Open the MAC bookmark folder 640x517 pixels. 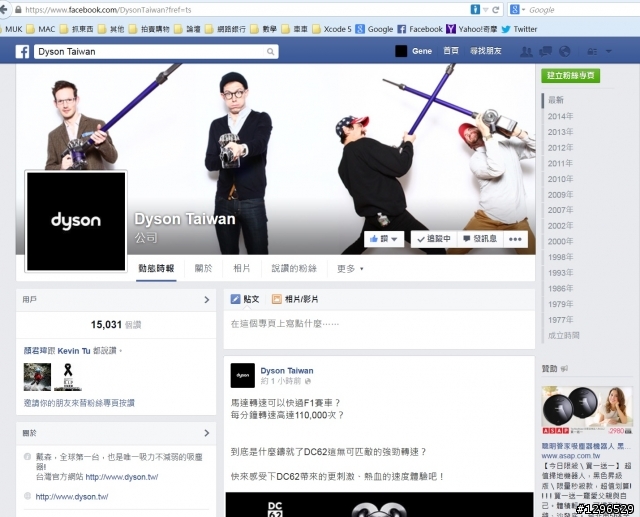click(x=41, y=29)
